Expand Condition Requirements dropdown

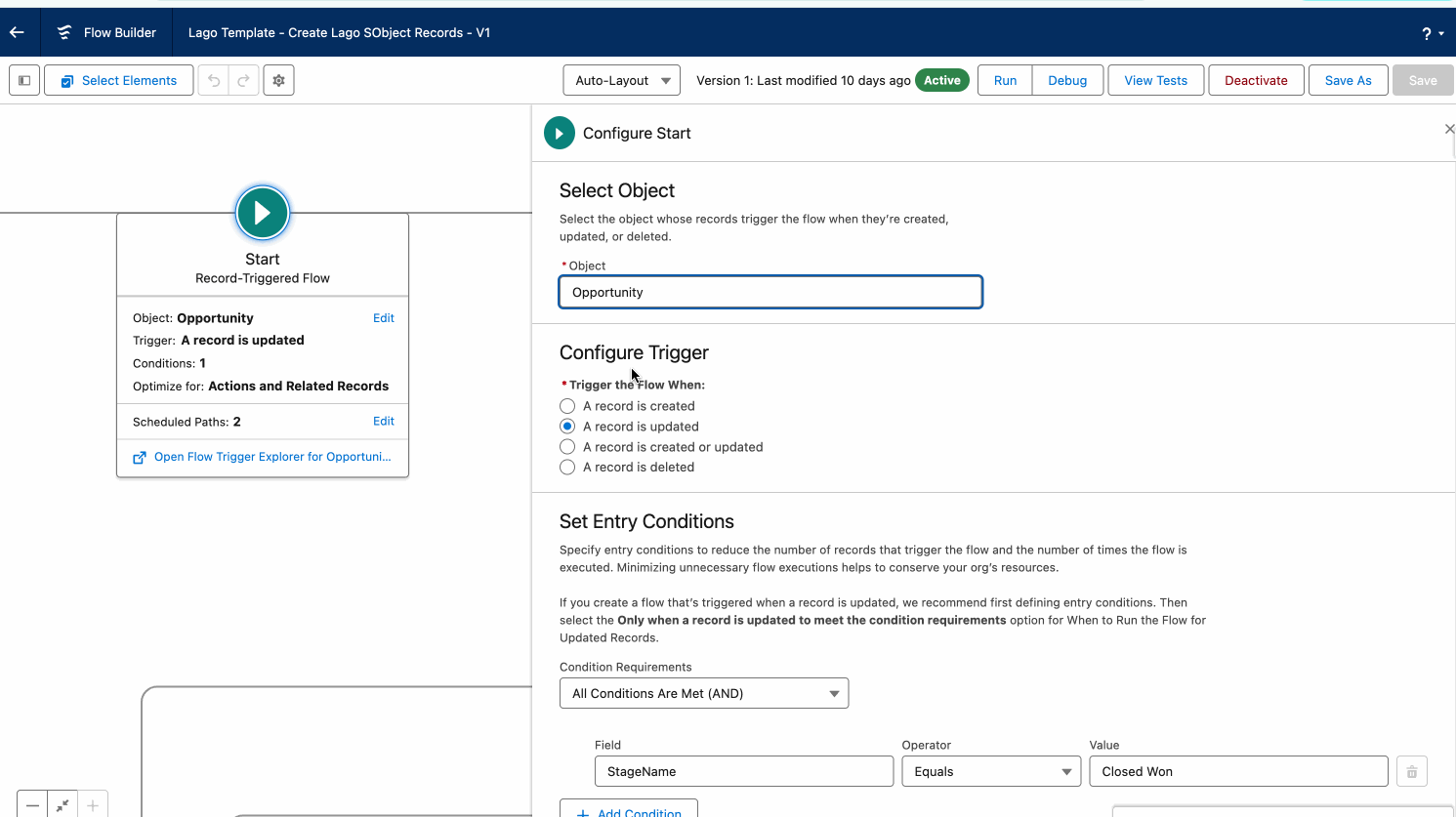[703, 693]
